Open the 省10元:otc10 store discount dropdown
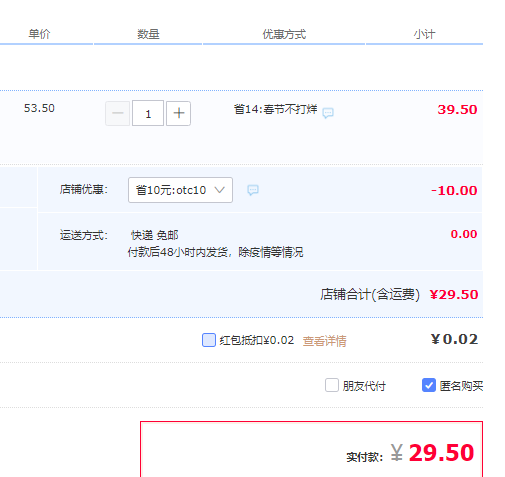The height and width of the screenshot is (477, 505). point(180,190)
